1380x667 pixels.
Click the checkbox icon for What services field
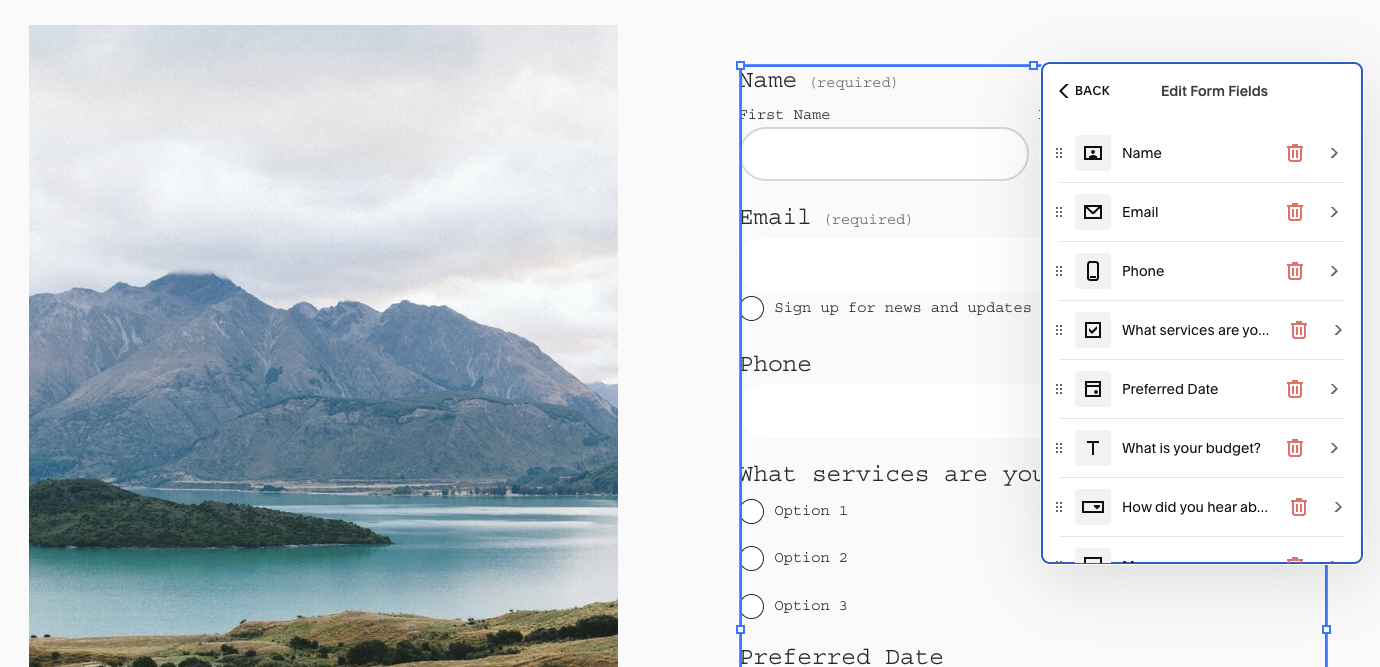[x=1093, y=330]
